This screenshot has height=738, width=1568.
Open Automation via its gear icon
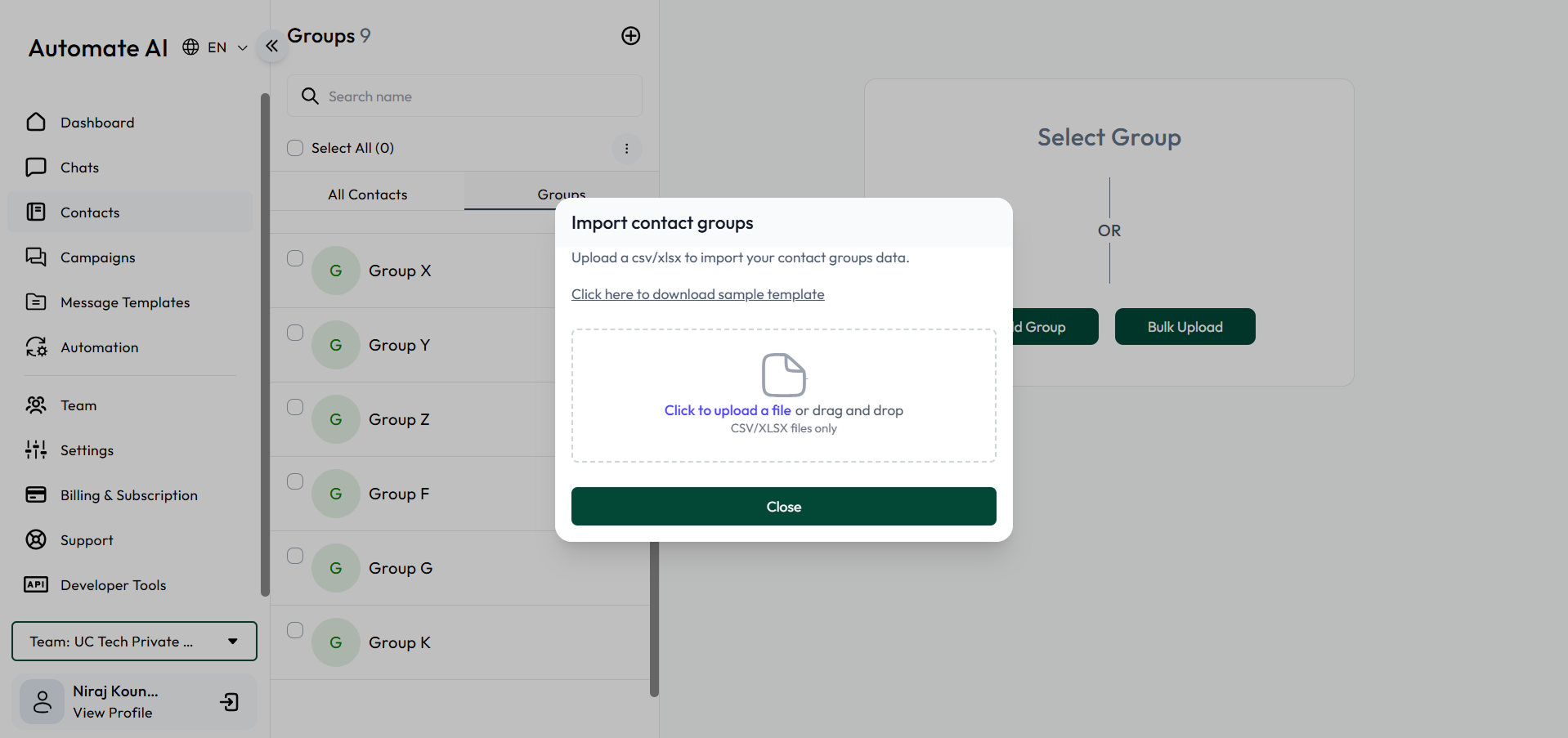36,347
